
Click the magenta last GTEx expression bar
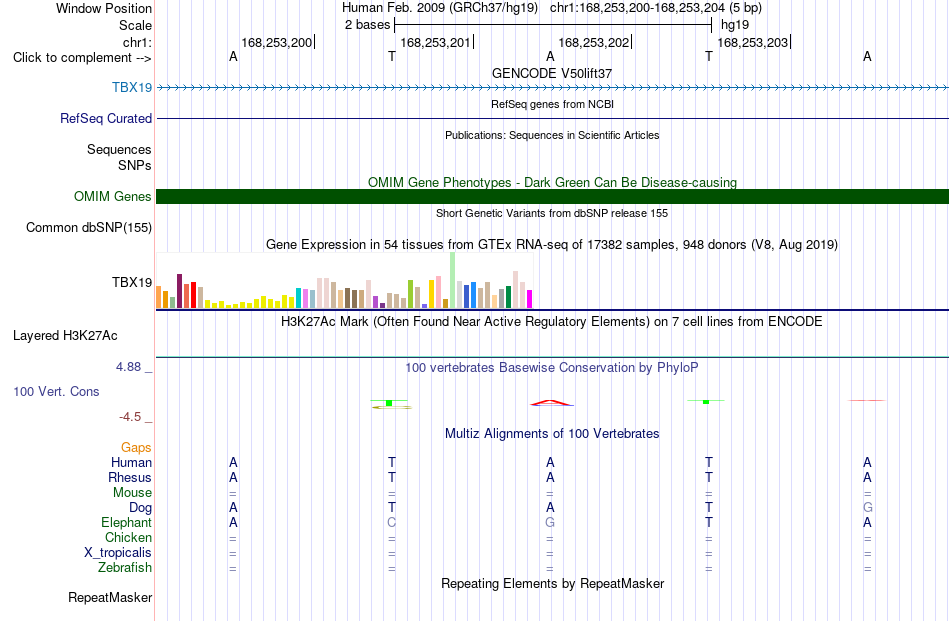coord(530,299)
